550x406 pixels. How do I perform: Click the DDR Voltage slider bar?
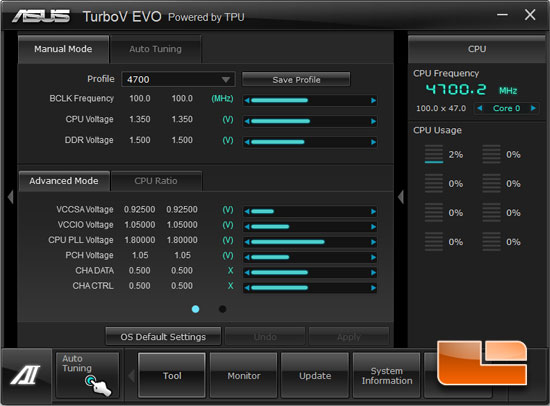pyautogui.click(x=310, y=142)
